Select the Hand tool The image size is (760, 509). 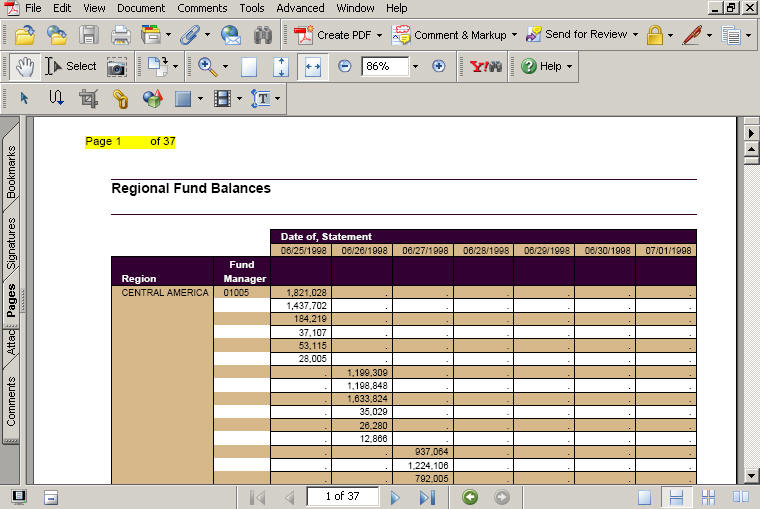point(25,67)
